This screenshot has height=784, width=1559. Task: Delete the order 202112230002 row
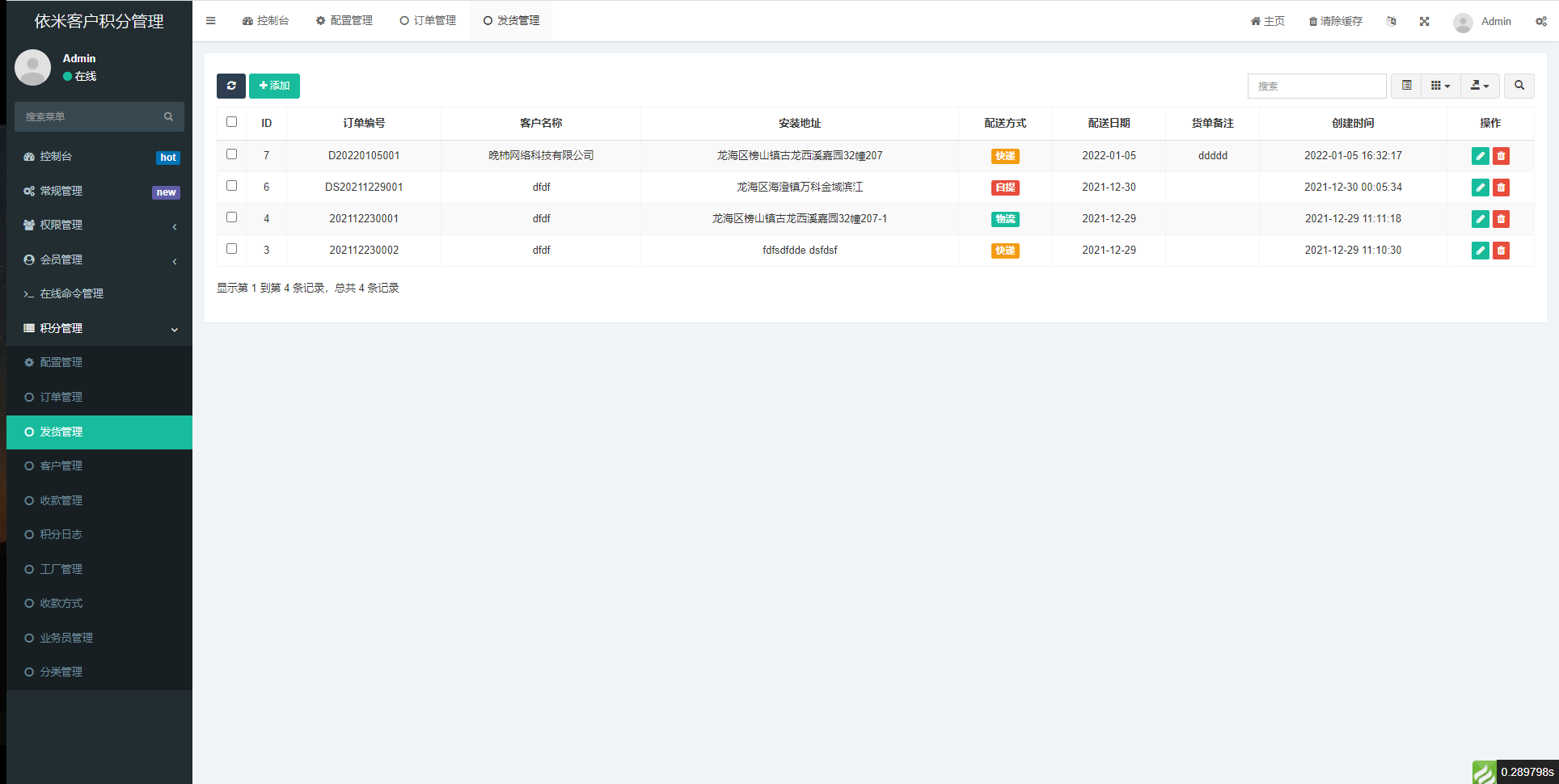tap(1501, 251)
